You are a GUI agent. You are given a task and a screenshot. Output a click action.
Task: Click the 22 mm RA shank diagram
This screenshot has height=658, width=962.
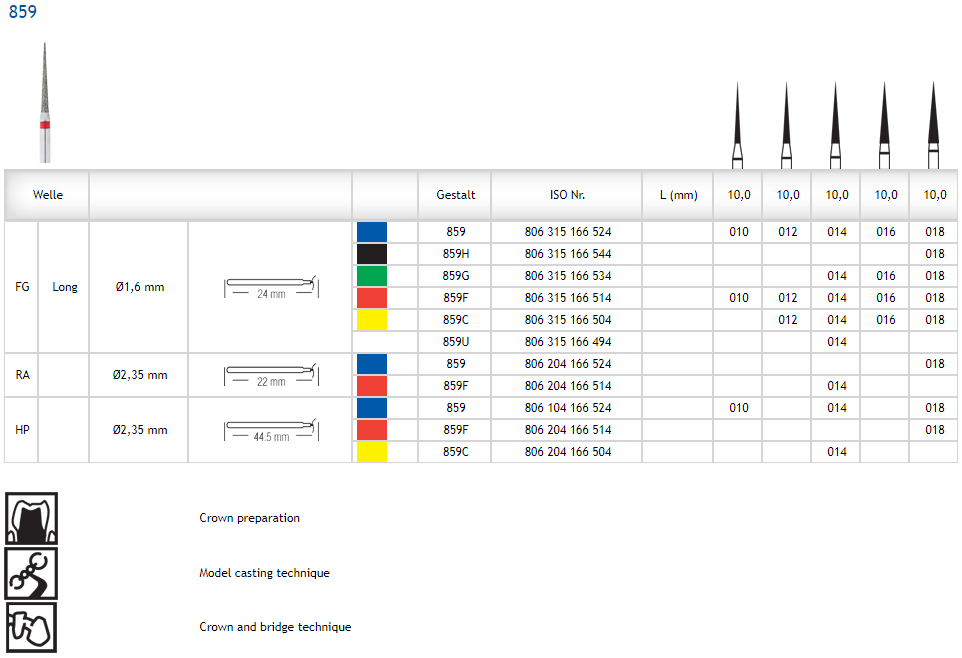(270, 375)
